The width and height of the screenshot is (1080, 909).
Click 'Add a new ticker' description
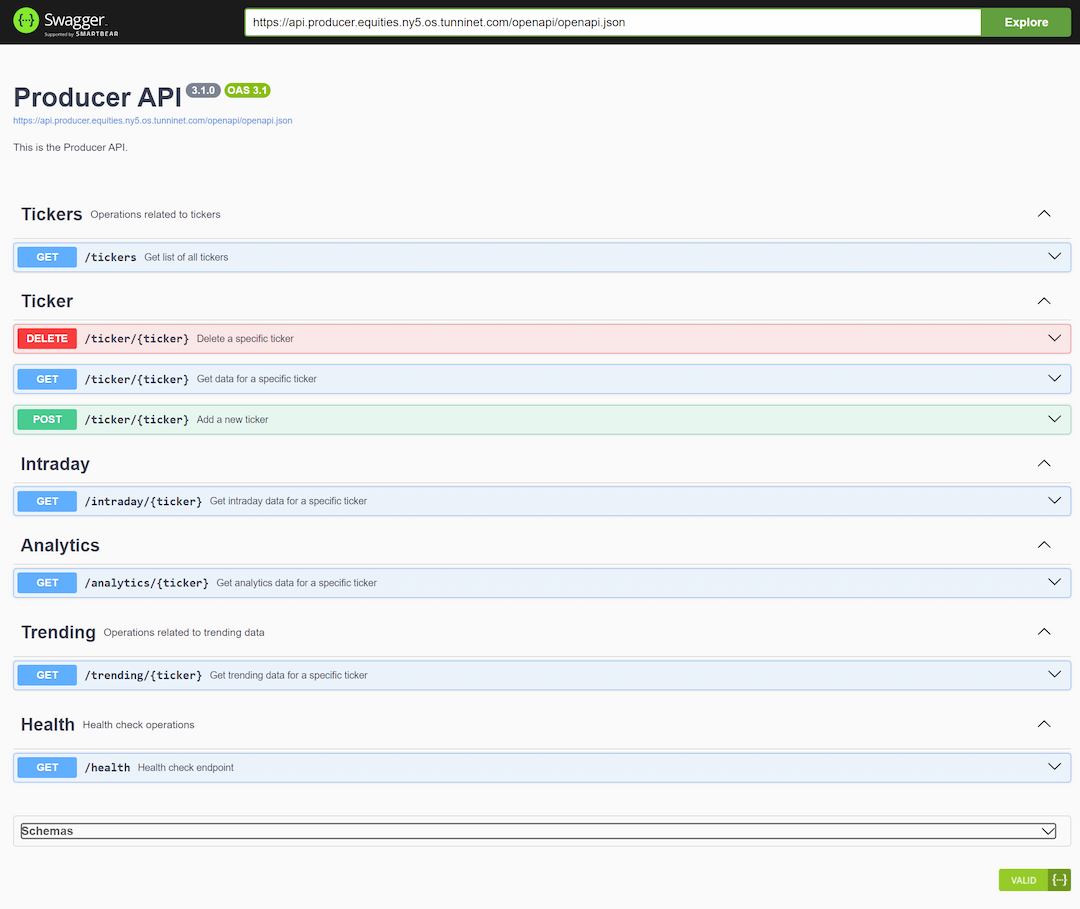[232, 419]
